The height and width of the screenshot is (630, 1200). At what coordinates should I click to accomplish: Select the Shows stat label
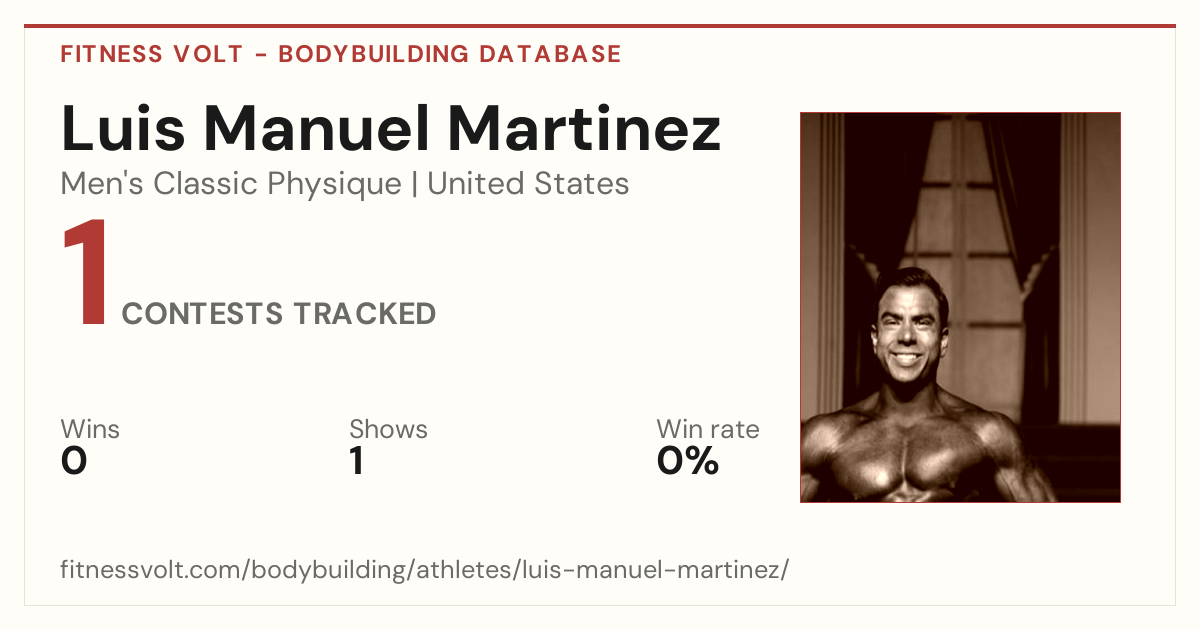388,429
